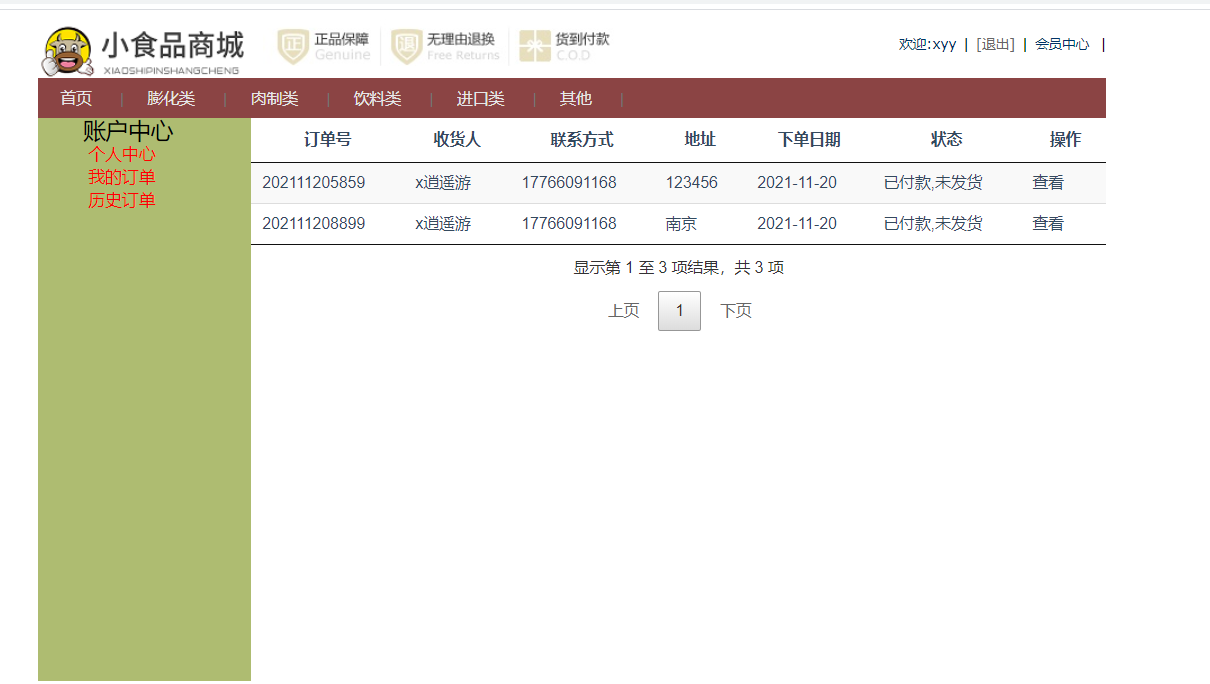Image resolution: width=1210 pixels, height=684 pixels.
Task: Click the 货到付款 C.O.D gift box icon
Action: coord(535,46)
